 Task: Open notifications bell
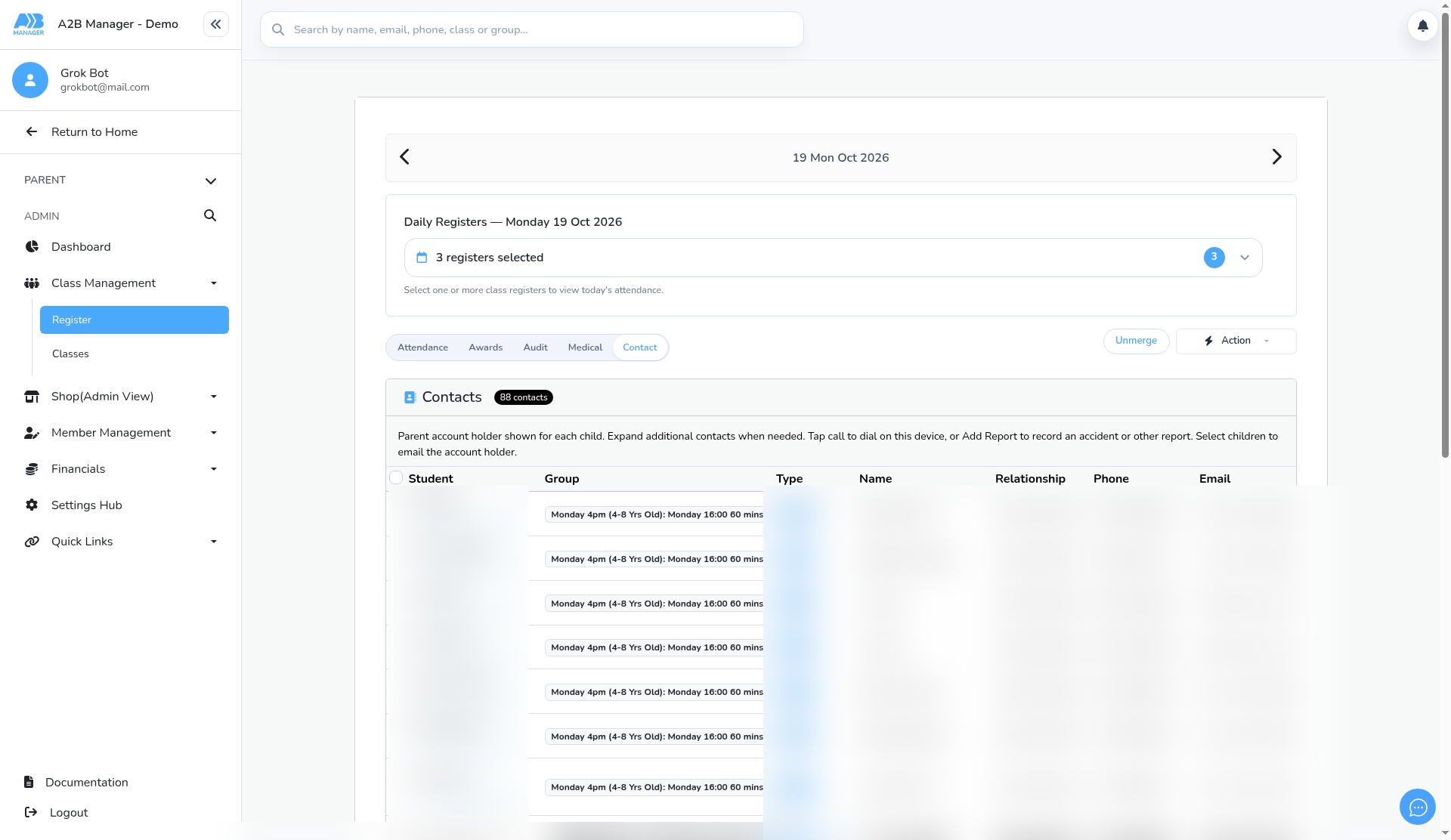[1422, 26]
